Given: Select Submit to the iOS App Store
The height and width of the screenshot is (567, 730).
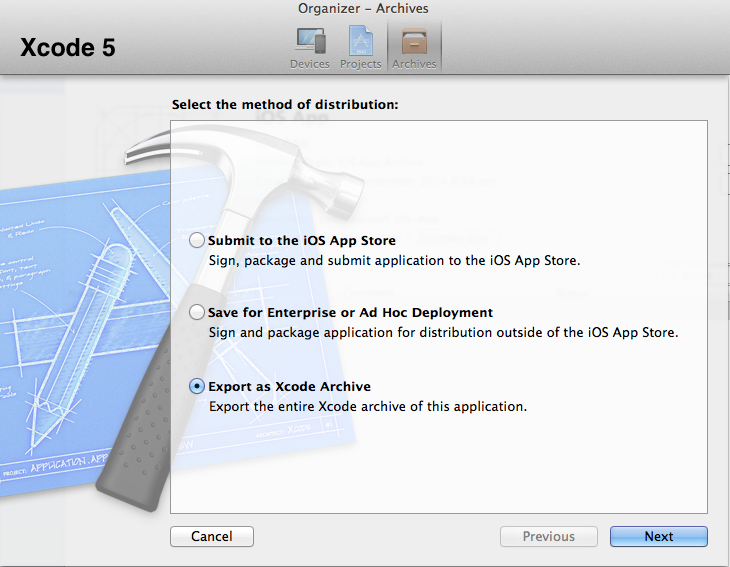Looking at the screenshot, I should 196,240.
